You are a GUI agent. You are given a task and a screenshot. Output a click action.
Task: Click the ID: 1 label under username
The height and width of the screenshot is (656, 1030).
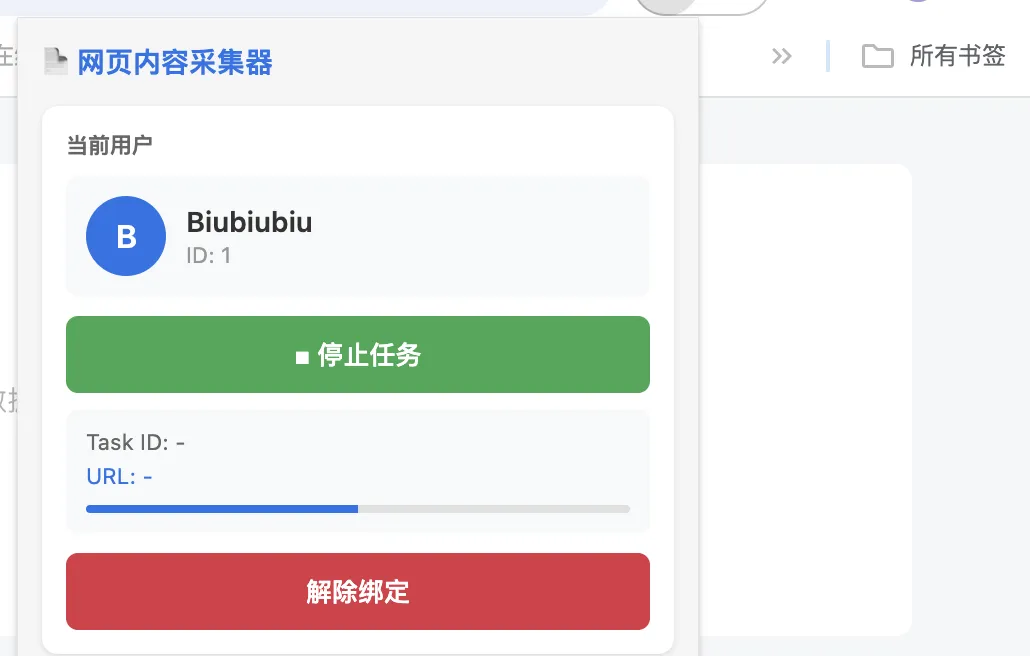[209, 255]
